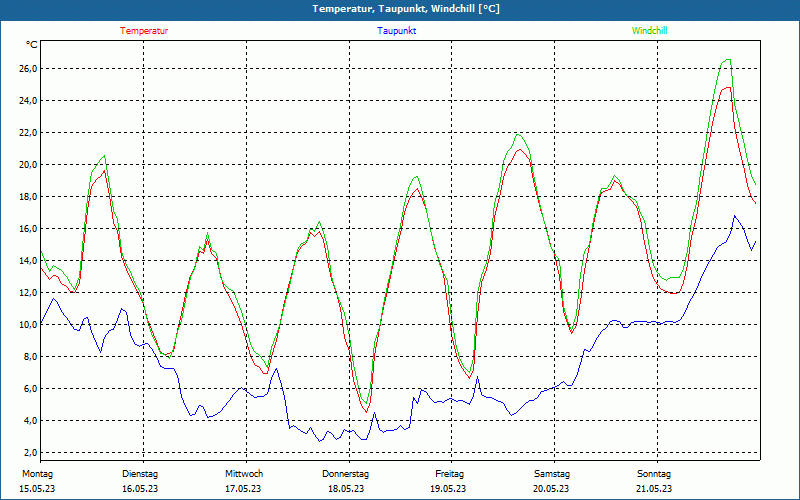The image size is (800, 500).
Task: Click the 22,0 y-axis value
Action: coord(29,133)
